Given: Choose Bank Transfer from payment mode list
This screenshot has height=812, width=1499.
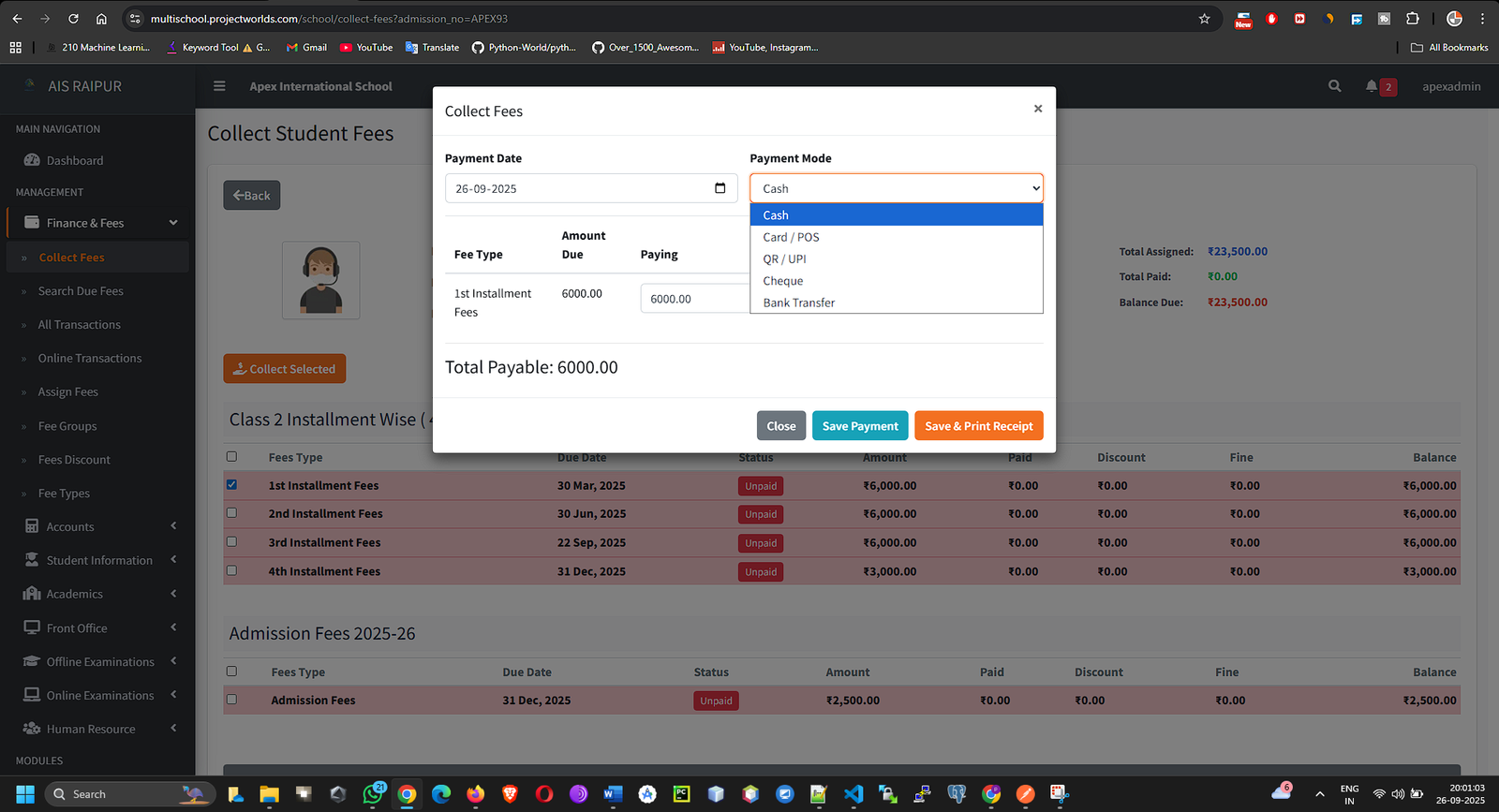Looking at the screenshot, I should point(798,303).
